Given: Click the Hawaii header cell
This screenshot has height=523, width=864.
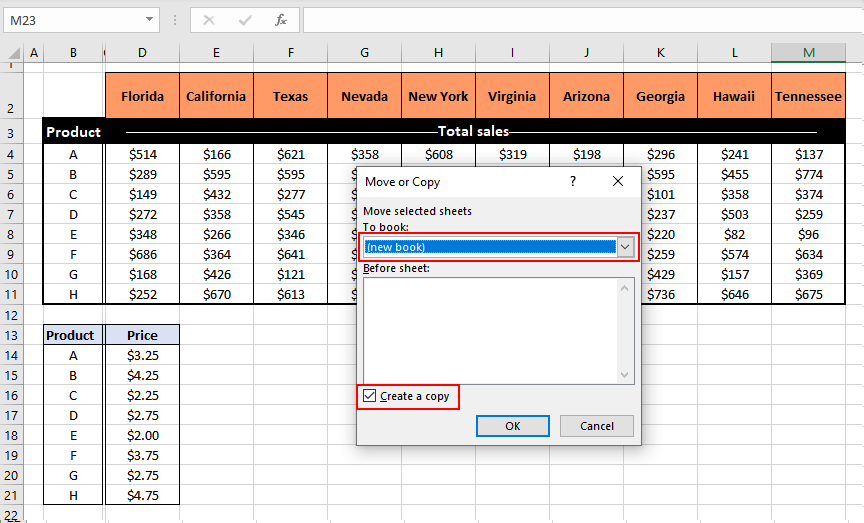Looking at the screenshot, I should [x=734, y=96].
